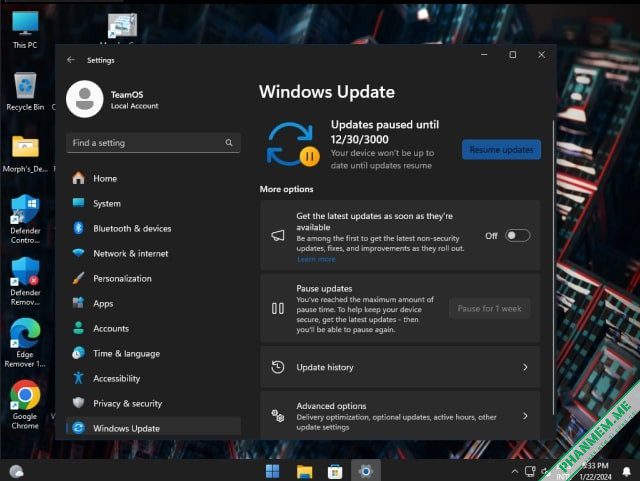Open Advanced options row

click(400, 416)
